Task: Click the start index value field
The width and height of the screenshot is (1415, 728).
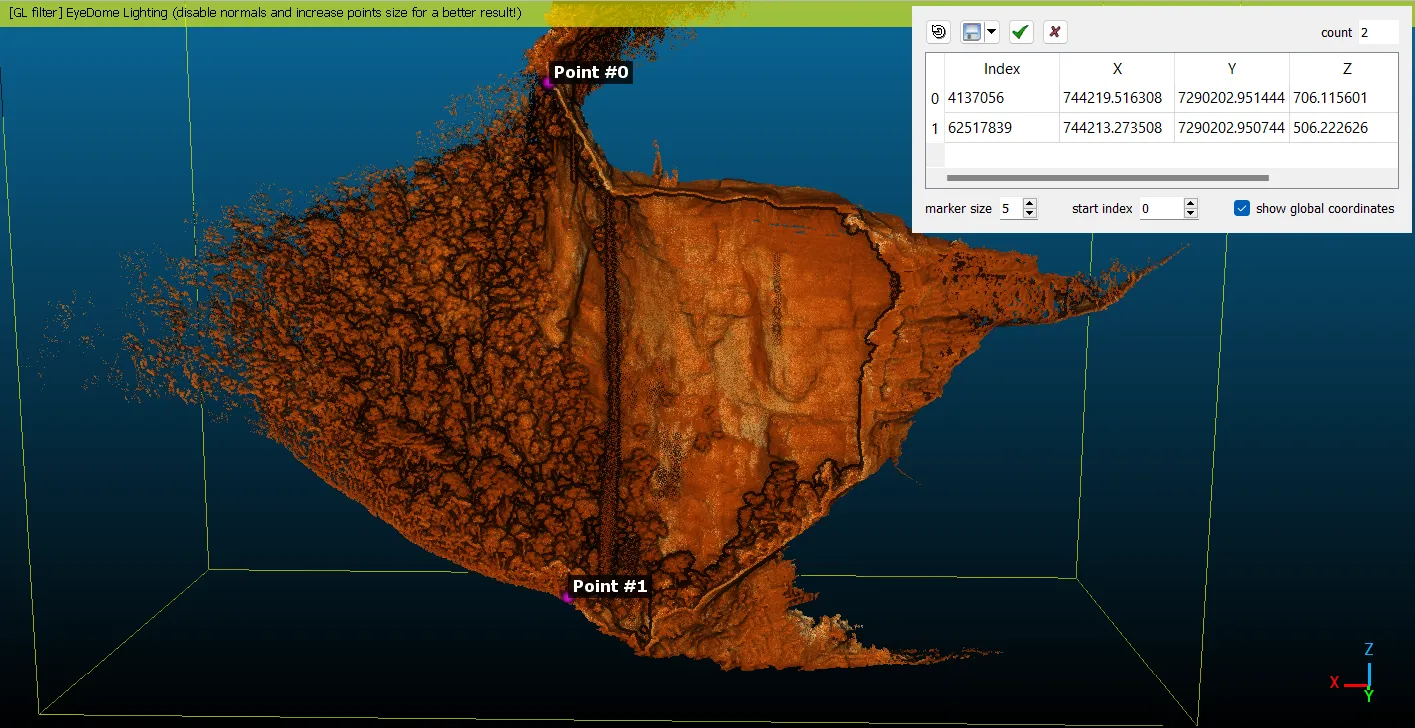Action: click(1160, 208)
